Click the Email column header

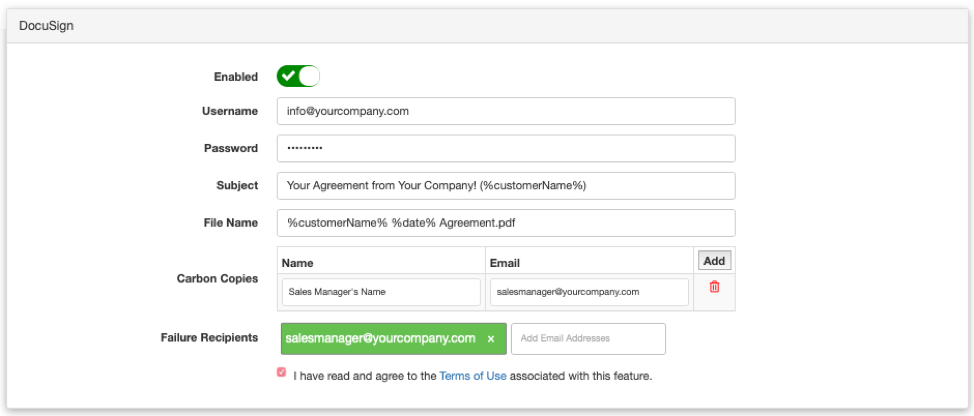pos(505,263)
